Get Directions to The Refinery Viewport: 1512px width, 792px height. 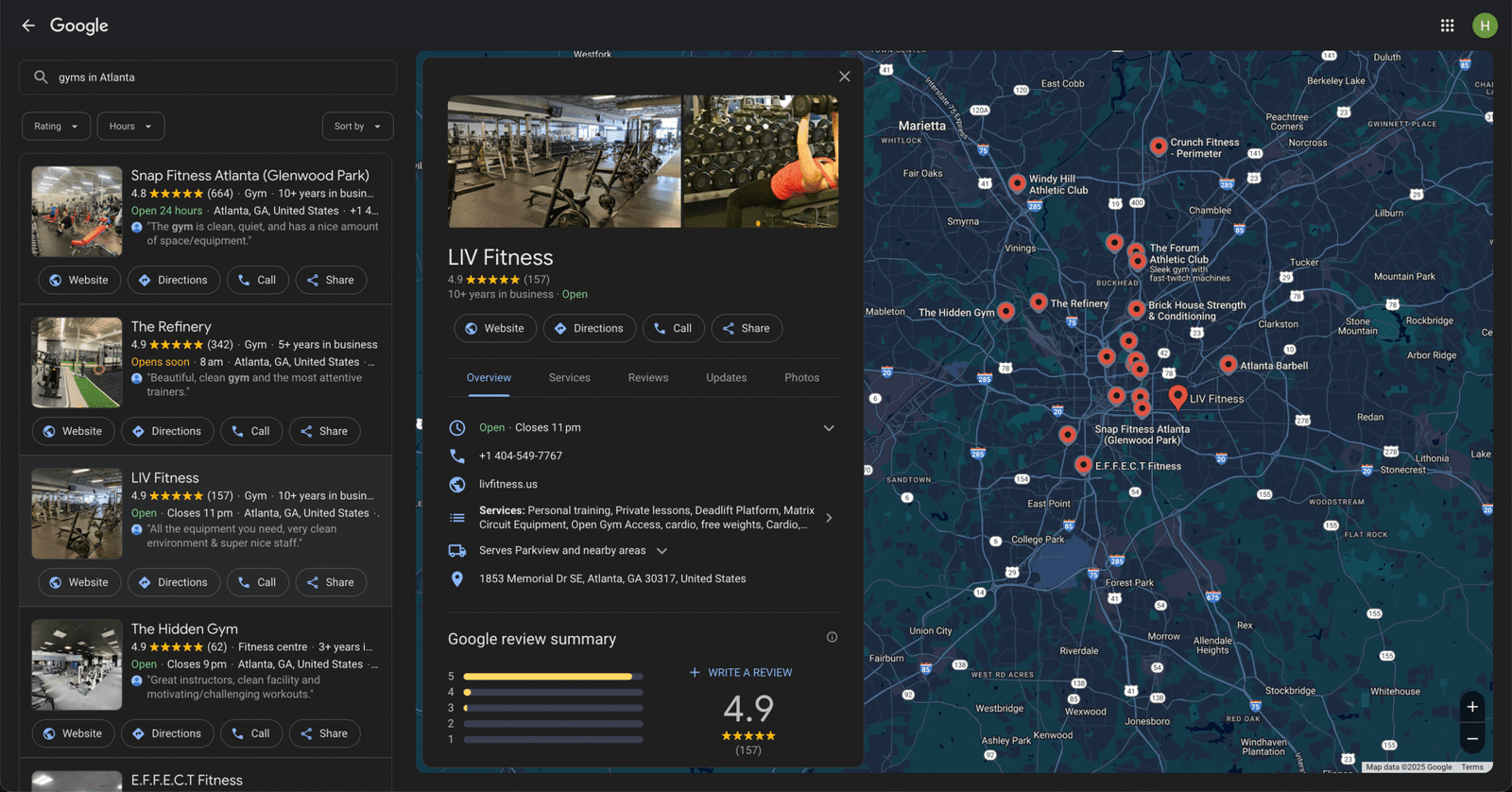[166, 431]
